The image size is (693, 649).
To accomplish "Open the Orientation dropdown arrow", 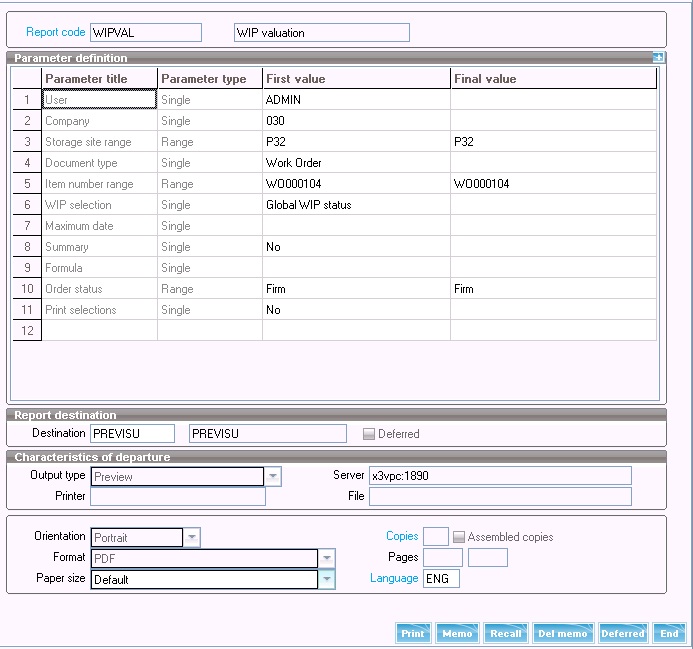I will coord(192,538).
